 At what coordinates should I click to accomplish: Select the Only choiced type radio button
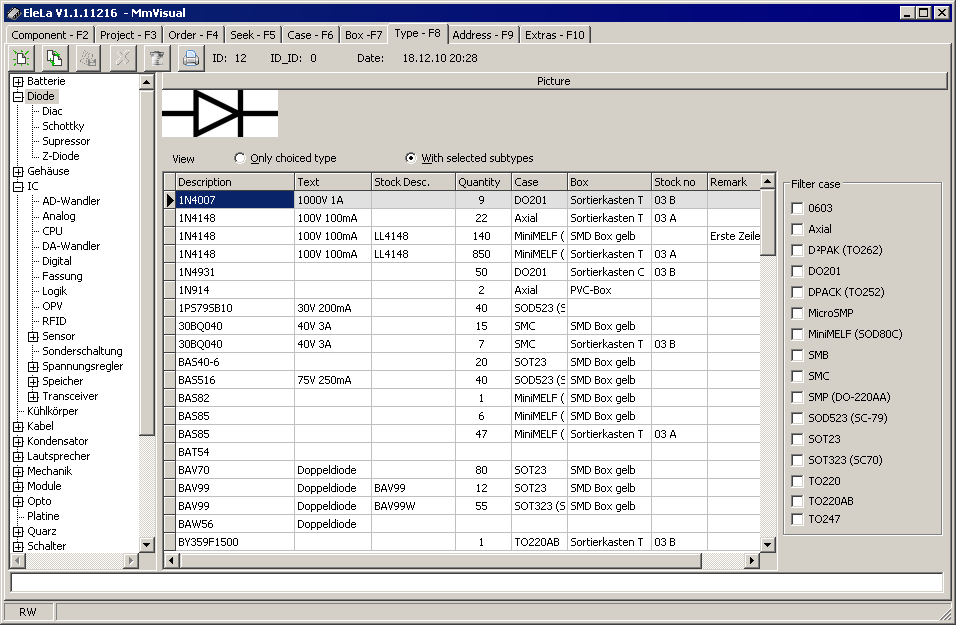tap(240, 158)
